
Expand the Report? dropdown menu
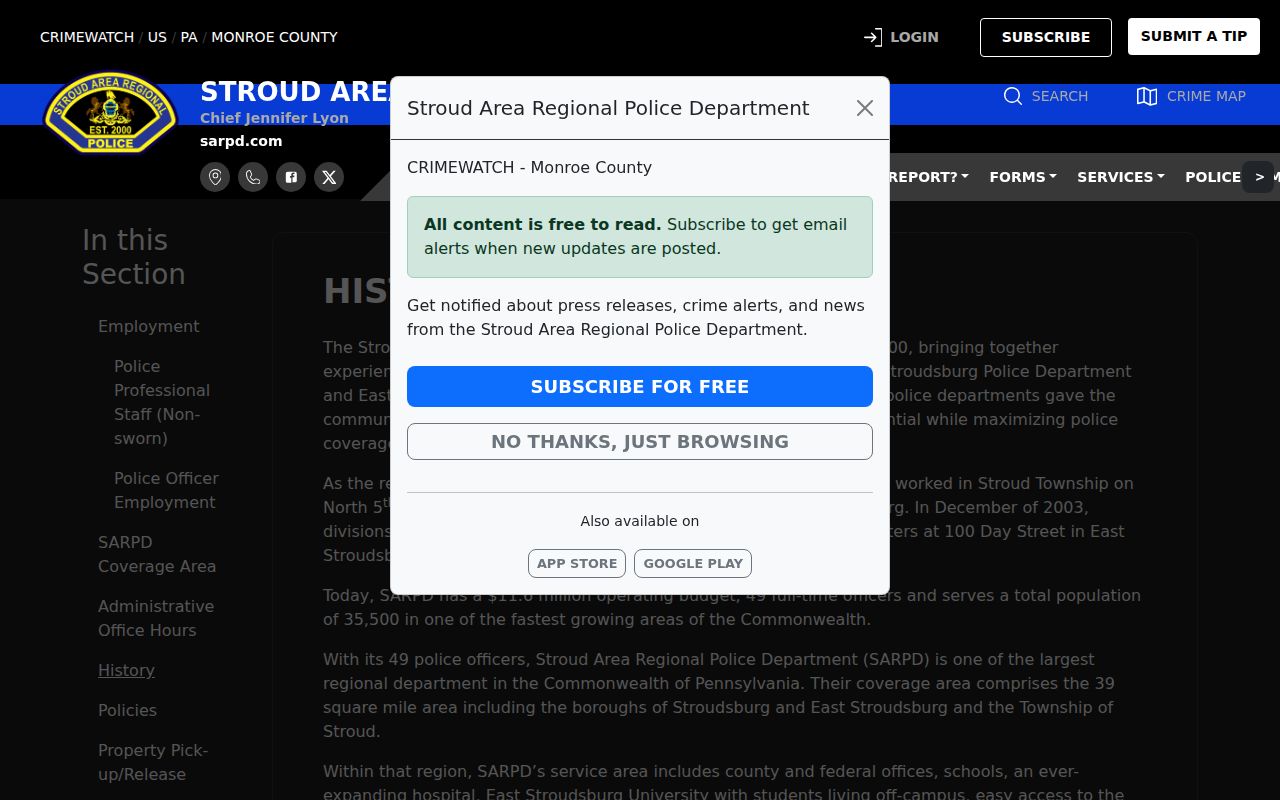pyautogui.click(x=929, y=177)
